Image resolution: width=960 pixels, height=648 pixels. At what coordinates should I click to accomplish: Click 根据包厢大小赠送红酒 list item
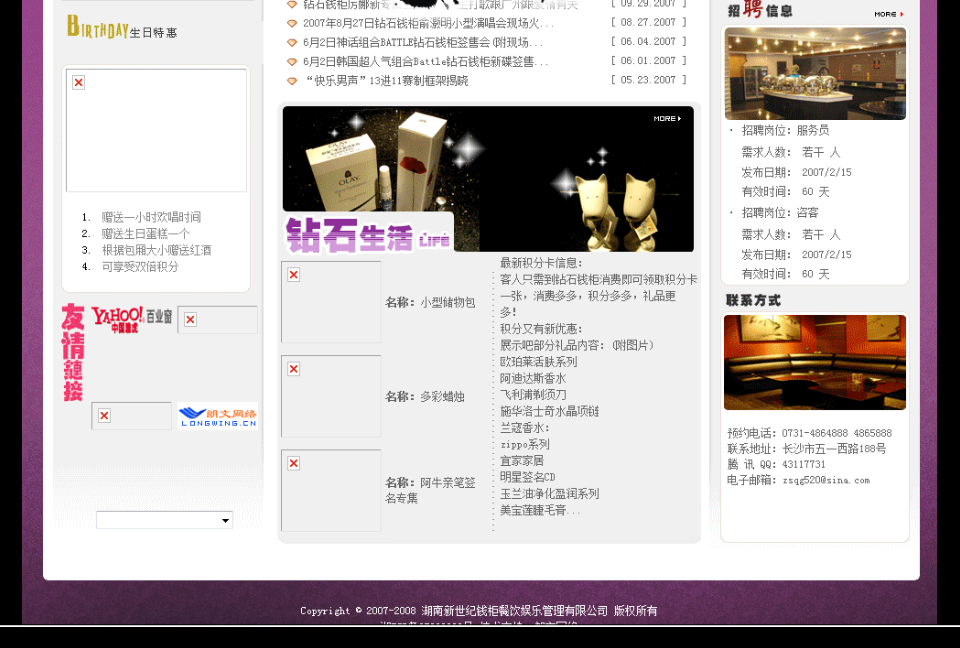pos(157,250)
